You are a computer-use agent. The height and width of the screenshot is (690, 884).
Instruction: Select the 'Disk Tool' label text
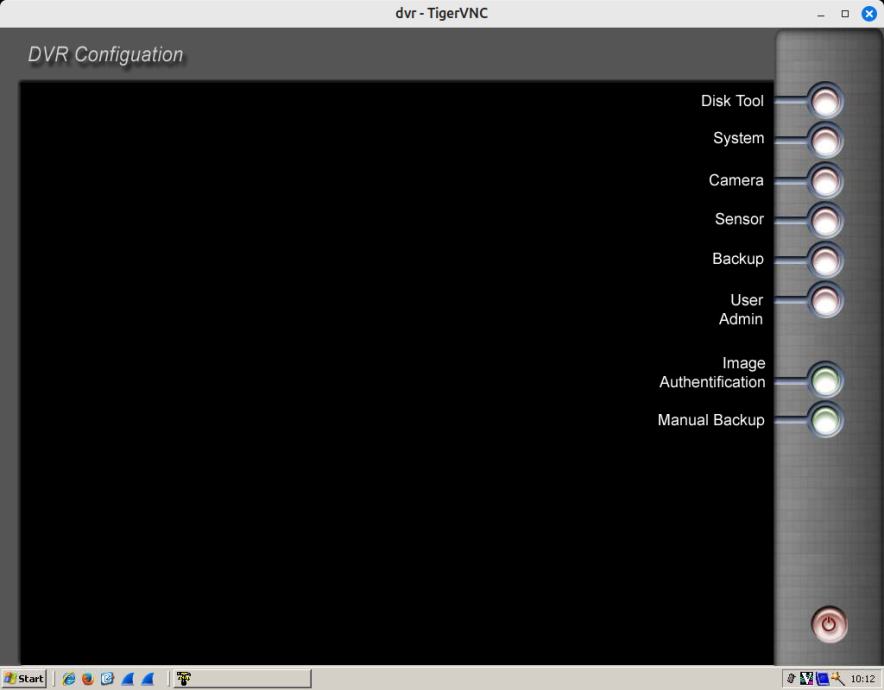point(732,101)
